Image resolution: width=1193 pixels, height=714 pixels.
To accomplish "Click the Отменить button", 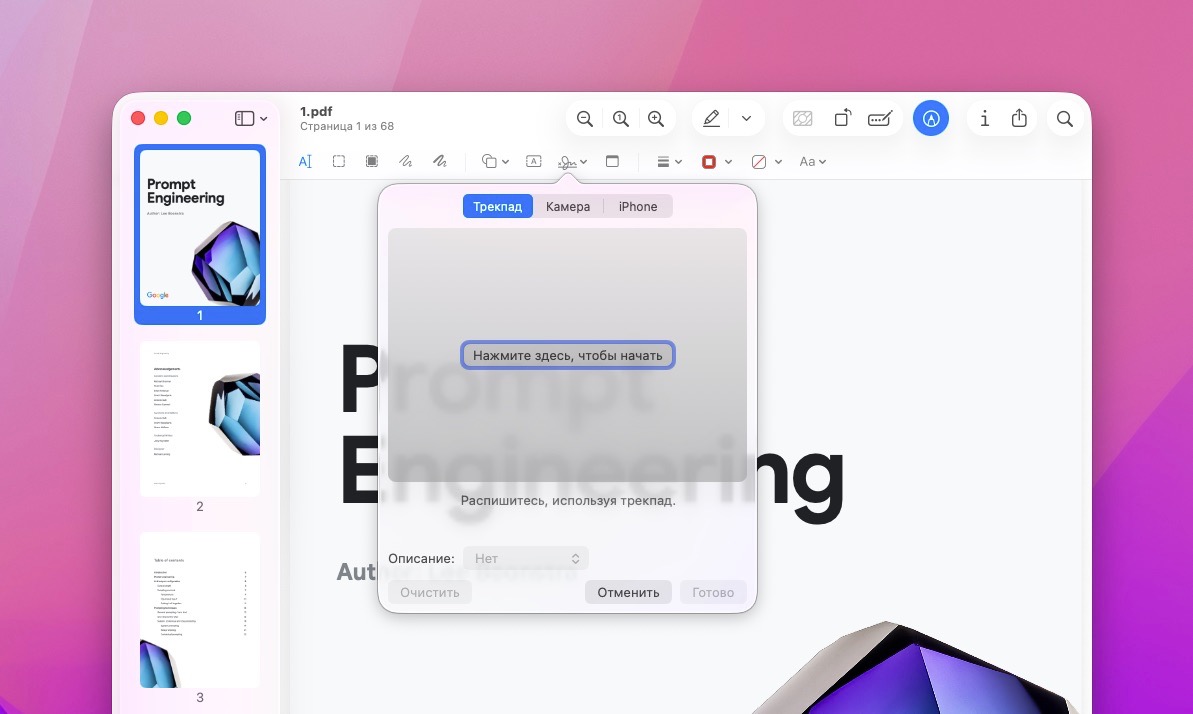I will (628, 592).
